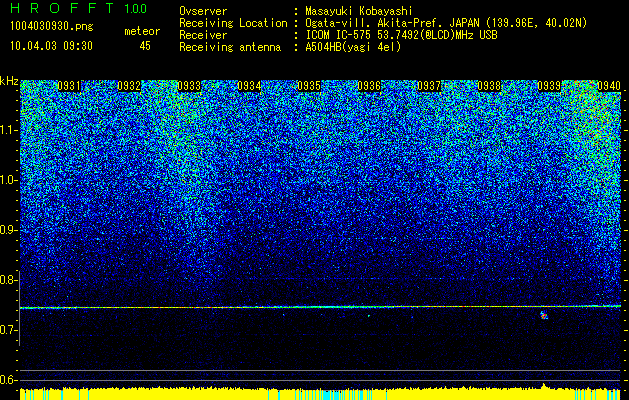The width and height of the screenshot is (629, 400).
Task: Click the 0.9 frequency axis label
Action: pos(9,230)
